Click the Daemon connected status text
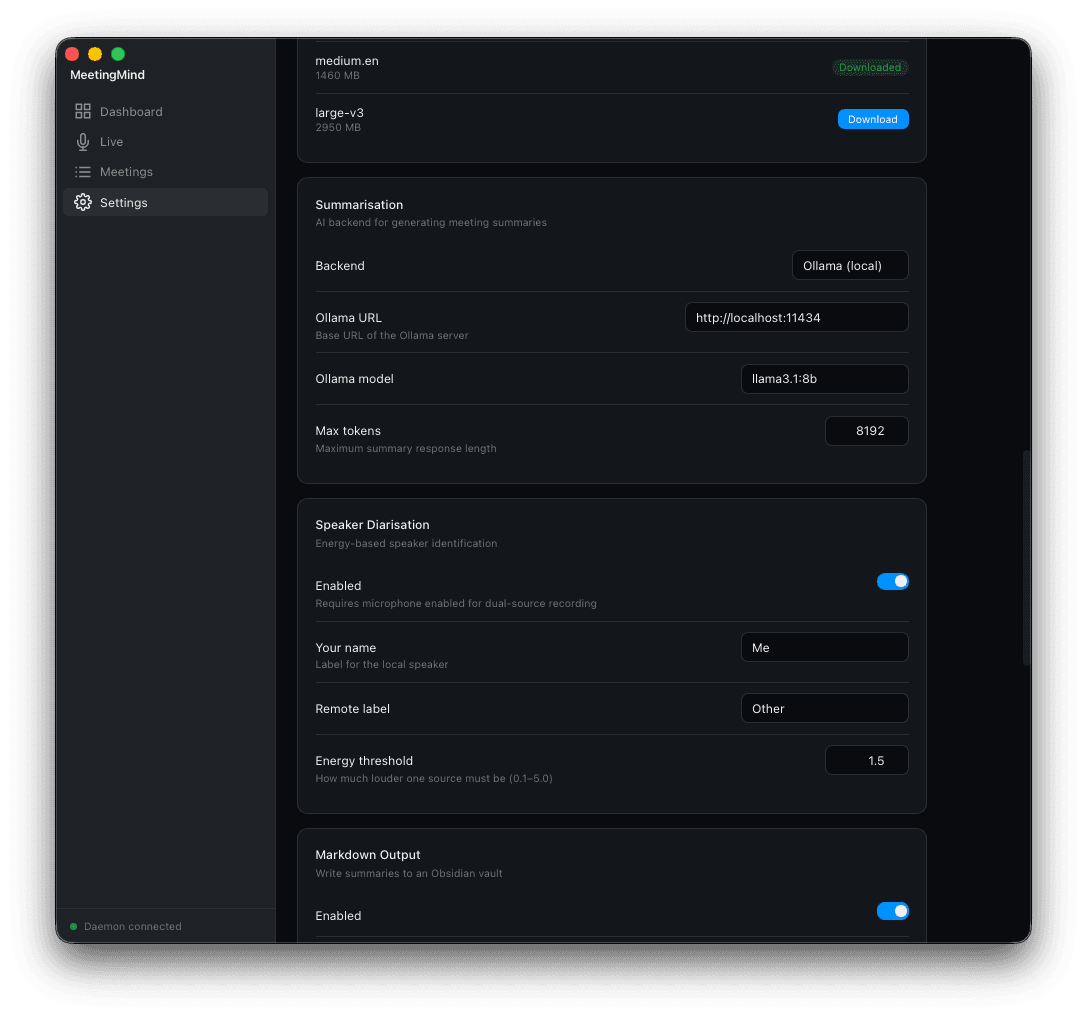This screenshot has height=1017, width=1087. (132, 926)
